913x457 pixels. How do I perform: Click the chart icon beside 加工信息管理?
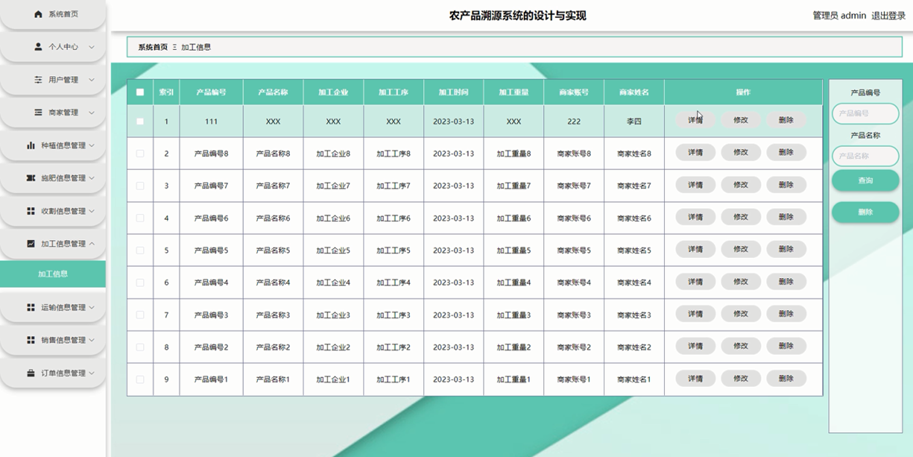31,244
